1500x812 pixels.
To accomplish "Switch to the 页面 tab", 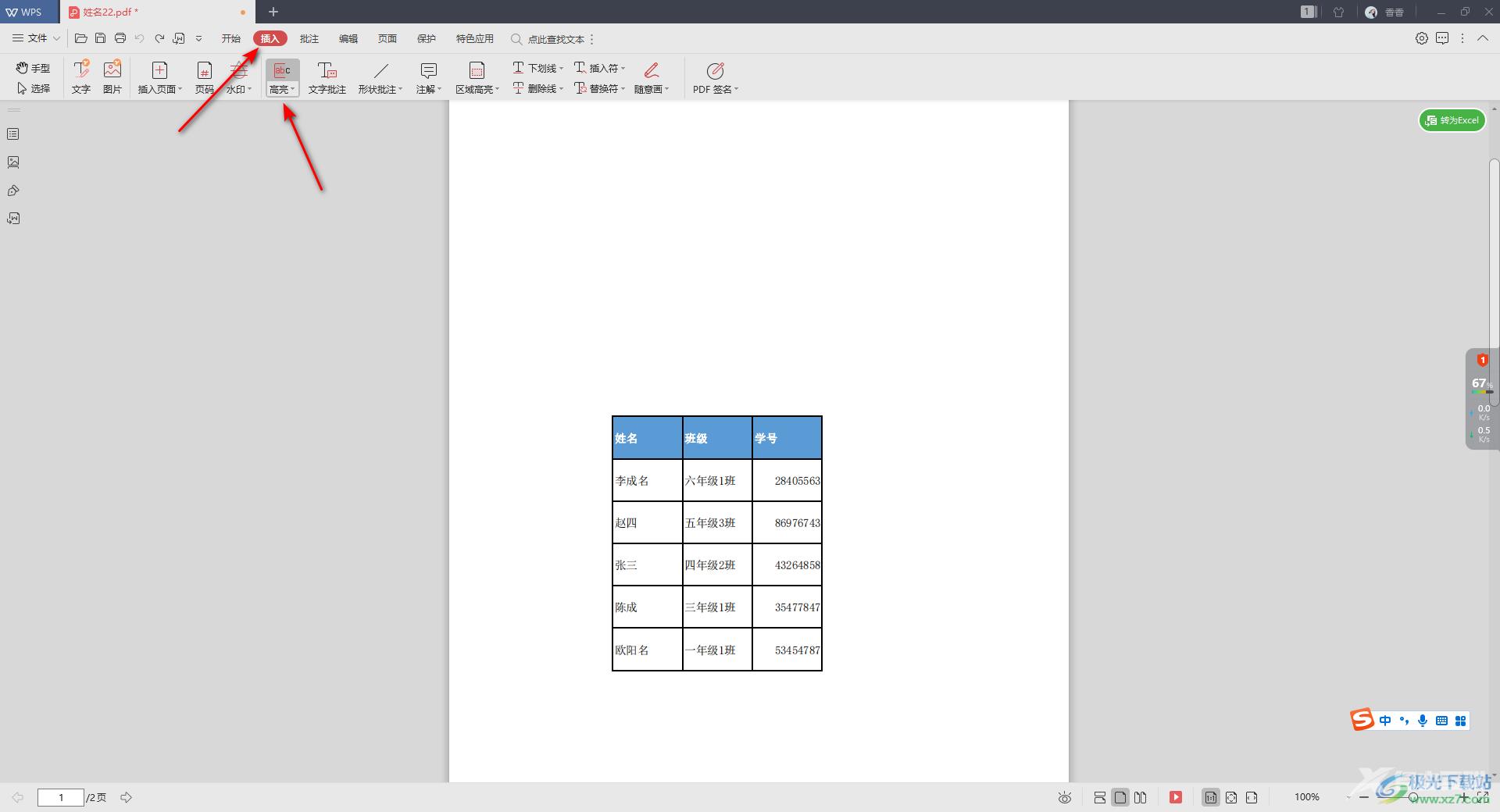I will pyautogui.click(x=387, y=38).
